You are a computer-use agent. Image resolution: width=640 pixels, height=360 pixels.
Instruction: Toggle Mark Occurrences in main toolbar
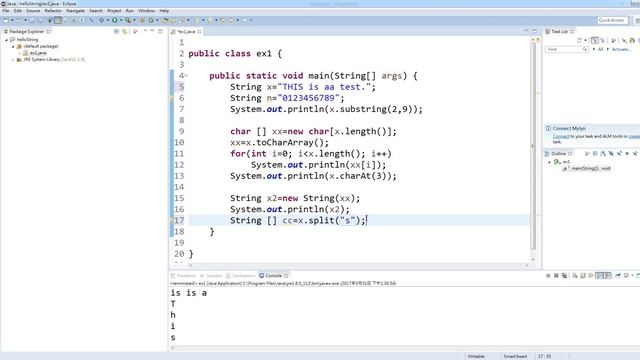(x=58, y=20)
